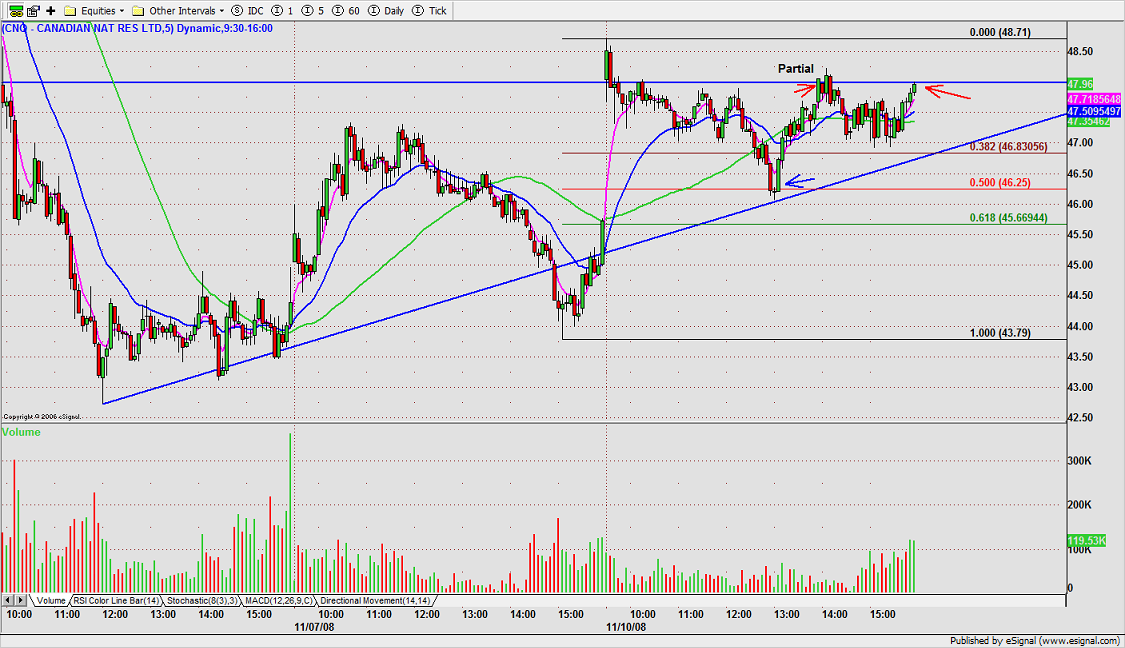Click the Fibonacci 0.500 (46.25) label
This screenshot has width=1125, height=648.
click(999, 182)
